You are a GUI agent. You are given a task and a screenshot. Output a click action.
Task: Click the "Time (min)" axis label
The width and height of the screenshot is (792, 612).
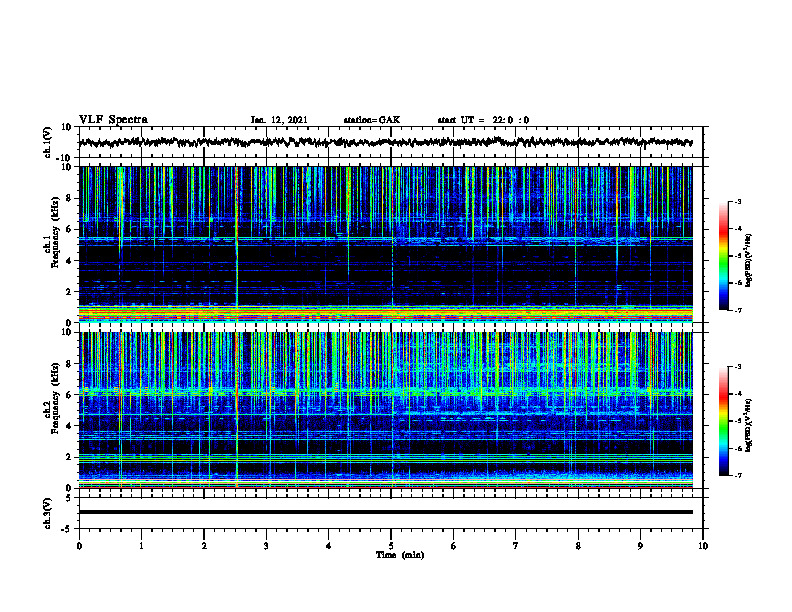pyautogui.click(x=400, y=555)
